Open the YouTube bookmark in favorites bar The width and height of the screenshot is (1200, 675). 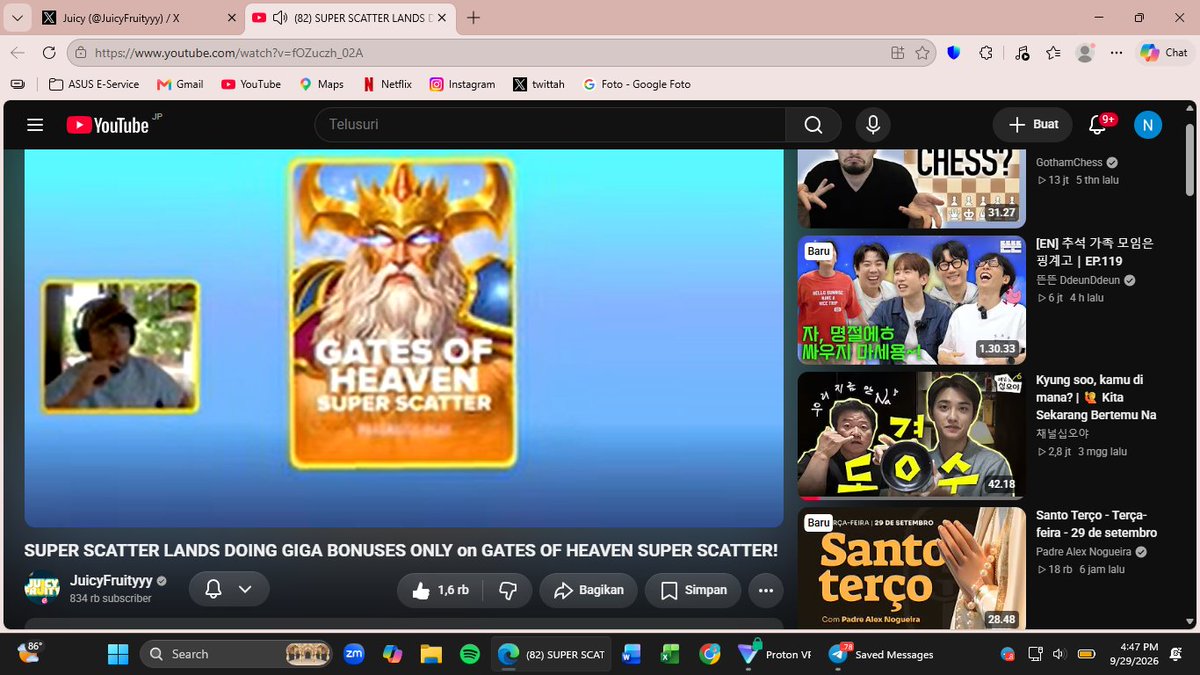tap(251, 84)
